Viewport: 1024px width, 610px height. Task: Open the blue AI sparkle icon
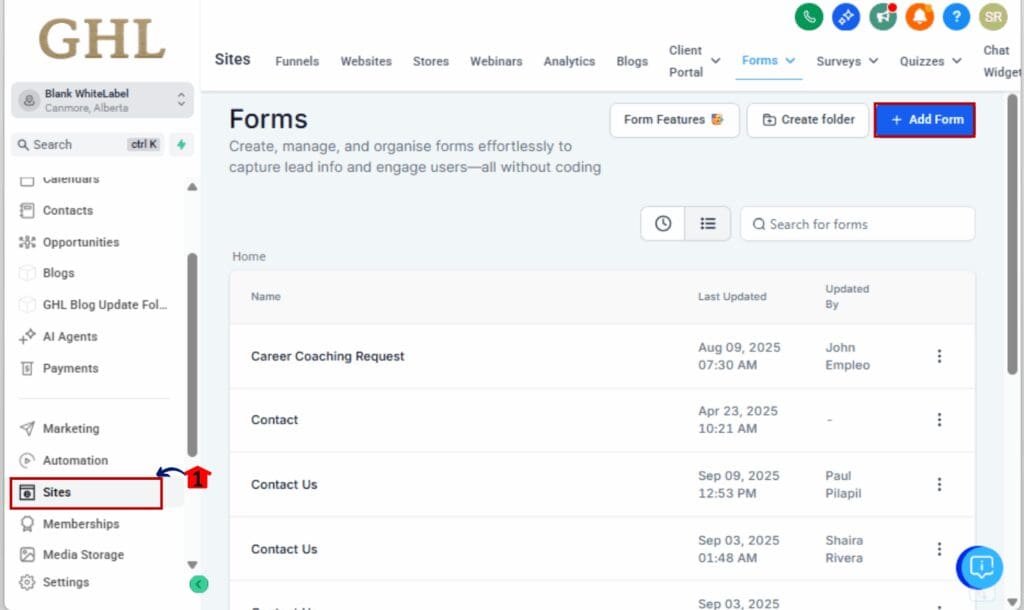(845, 16)
